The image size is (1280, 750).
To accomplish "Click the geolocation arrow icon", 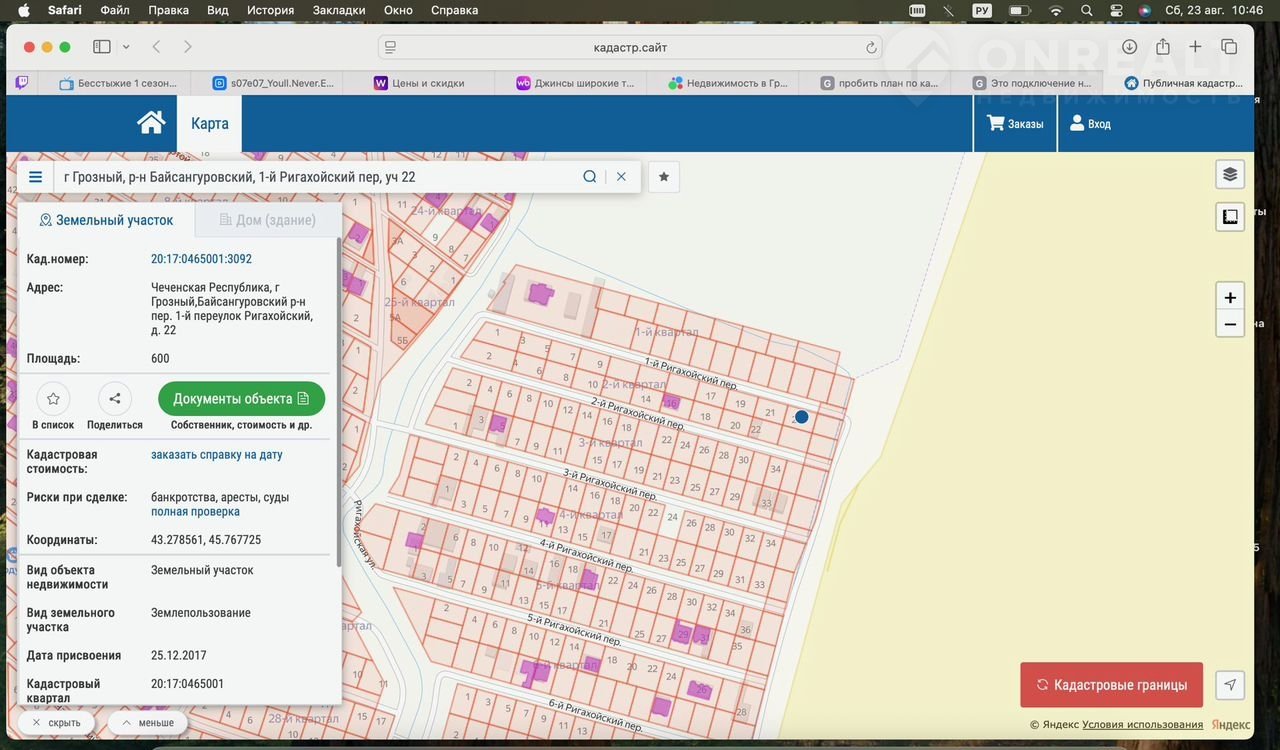I will (x=1230, y=685).
